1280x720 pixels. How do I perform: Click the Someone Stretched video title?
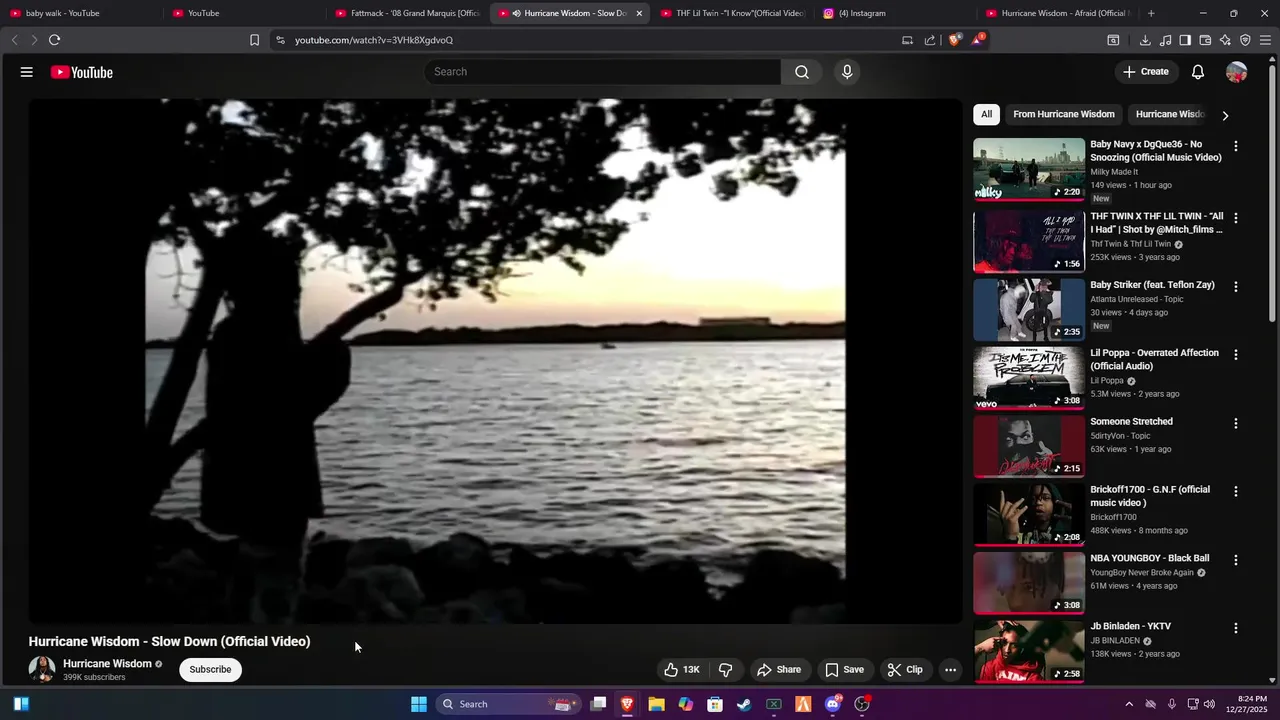pyautogui.click(x=1131, y=422)
